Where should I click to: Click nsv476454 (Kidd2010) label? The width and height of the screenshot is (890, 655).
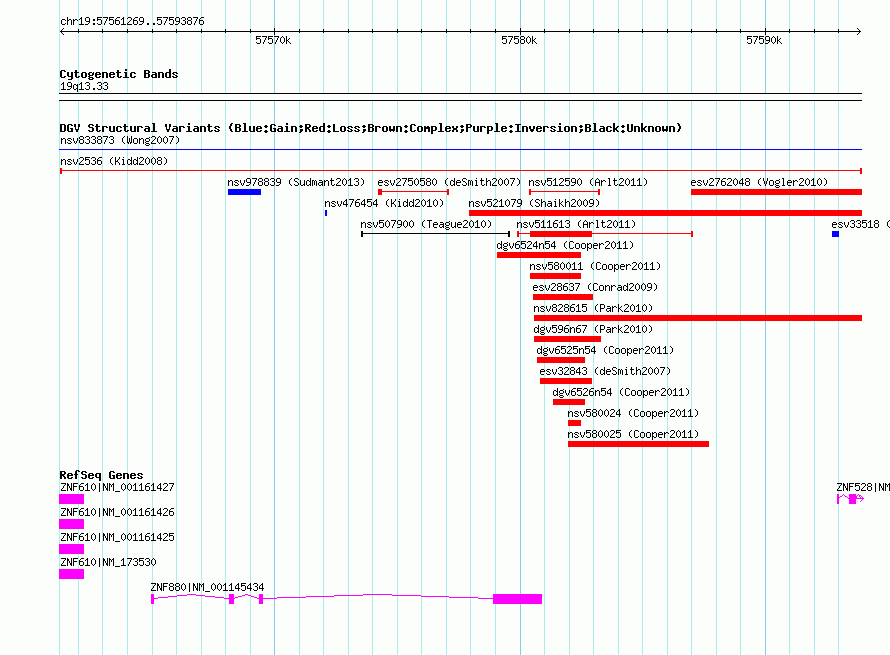tap(384, 203)
